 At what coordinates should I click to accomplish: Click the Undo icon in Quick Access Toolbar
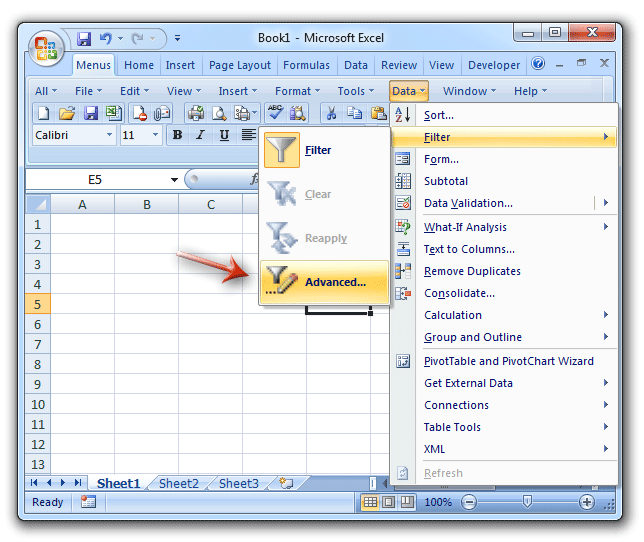[106, 39]
